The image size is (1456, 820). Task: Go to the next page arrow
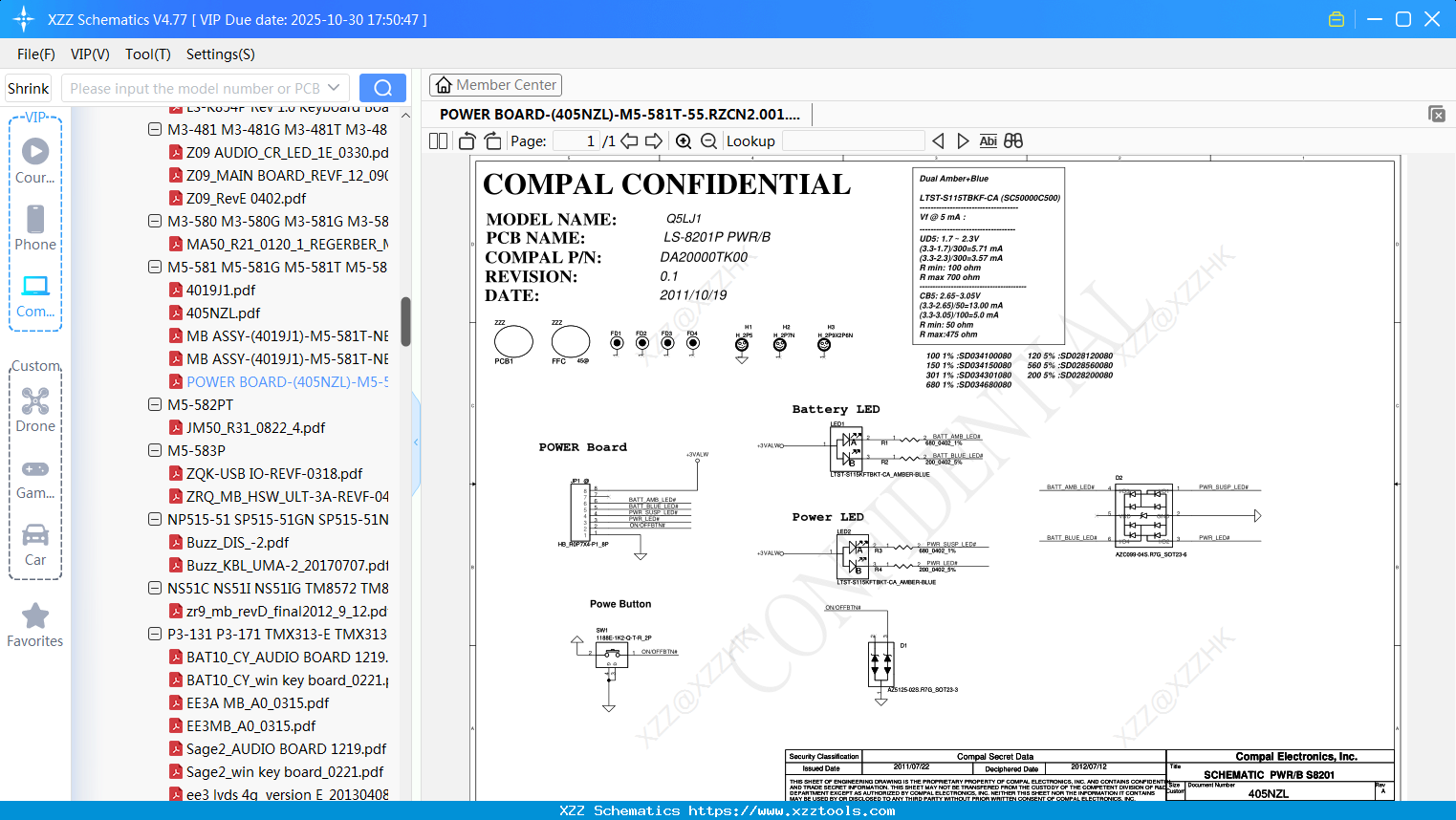(654, 141)
